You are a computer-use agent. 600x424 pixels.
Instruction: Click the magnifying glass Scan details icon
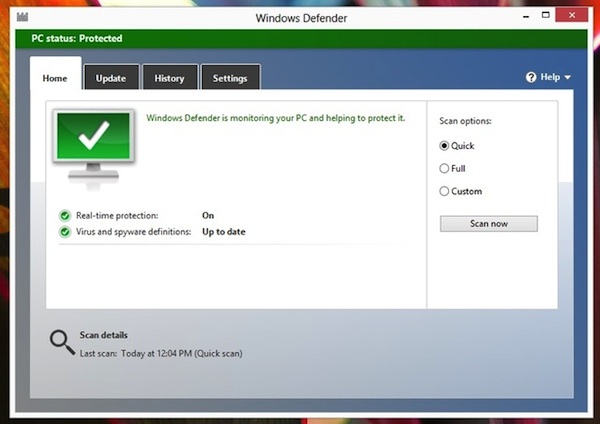(62, 342)
